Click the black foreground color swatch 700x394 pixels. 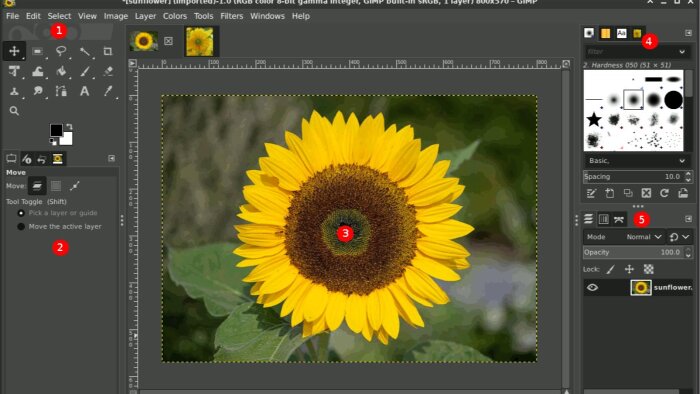click(x=56, y=130)
